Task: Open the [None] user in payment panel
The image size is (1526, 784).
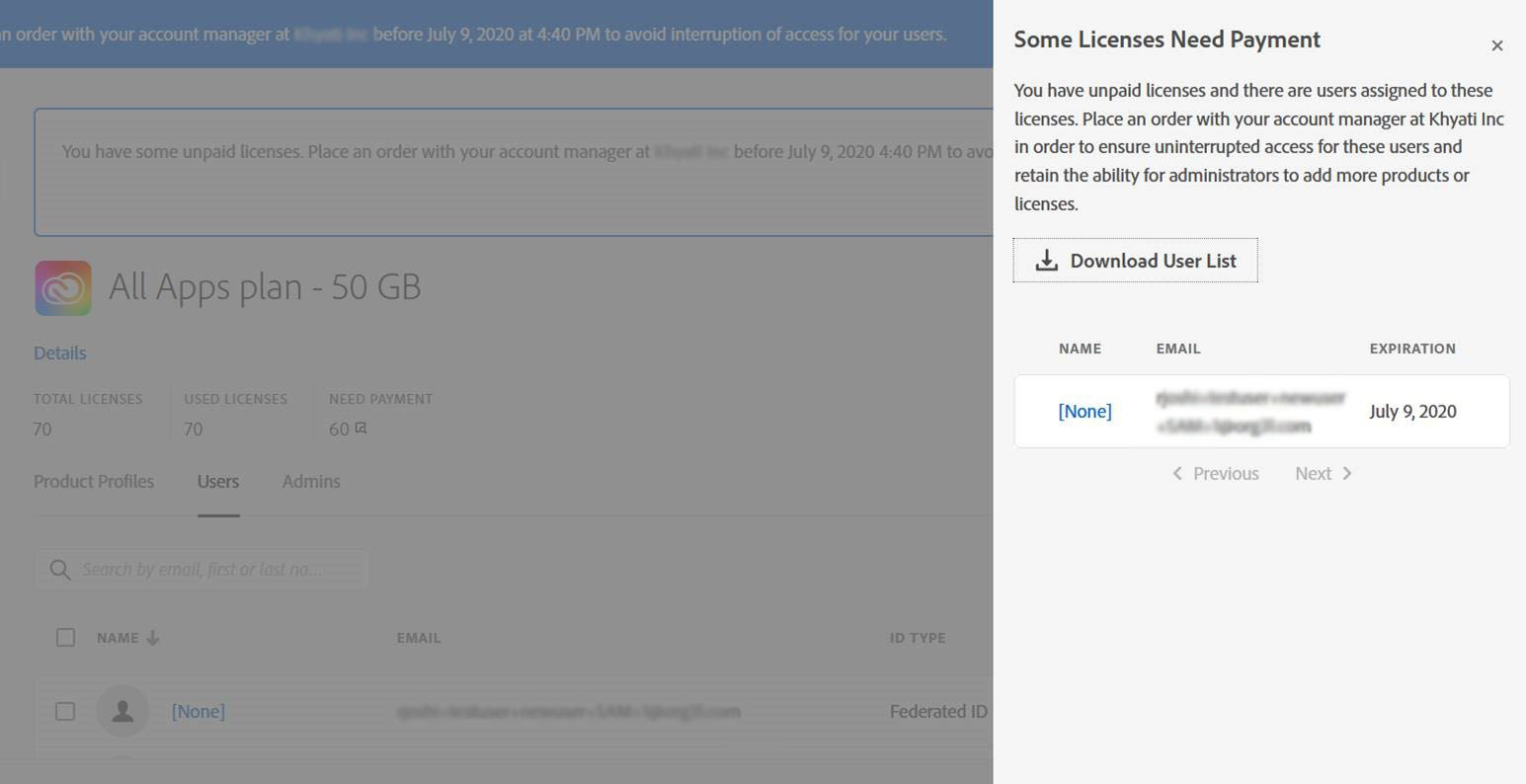Action: tap(1084, 412)
